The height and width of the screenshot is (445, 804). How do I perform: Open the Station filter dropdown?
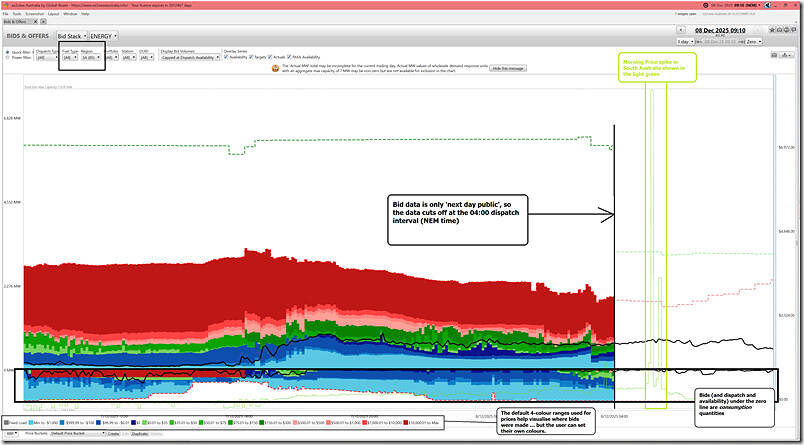tap(129, 57)
